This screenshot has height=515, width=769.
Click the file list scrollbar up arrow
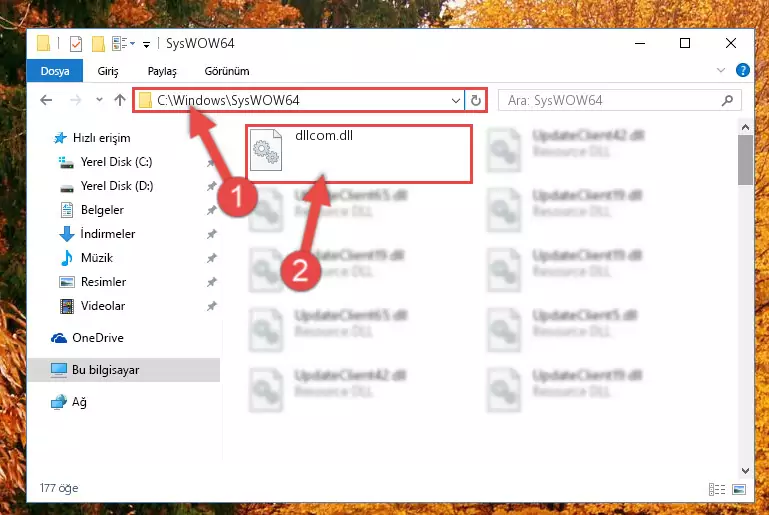click(x=745, y=128)
